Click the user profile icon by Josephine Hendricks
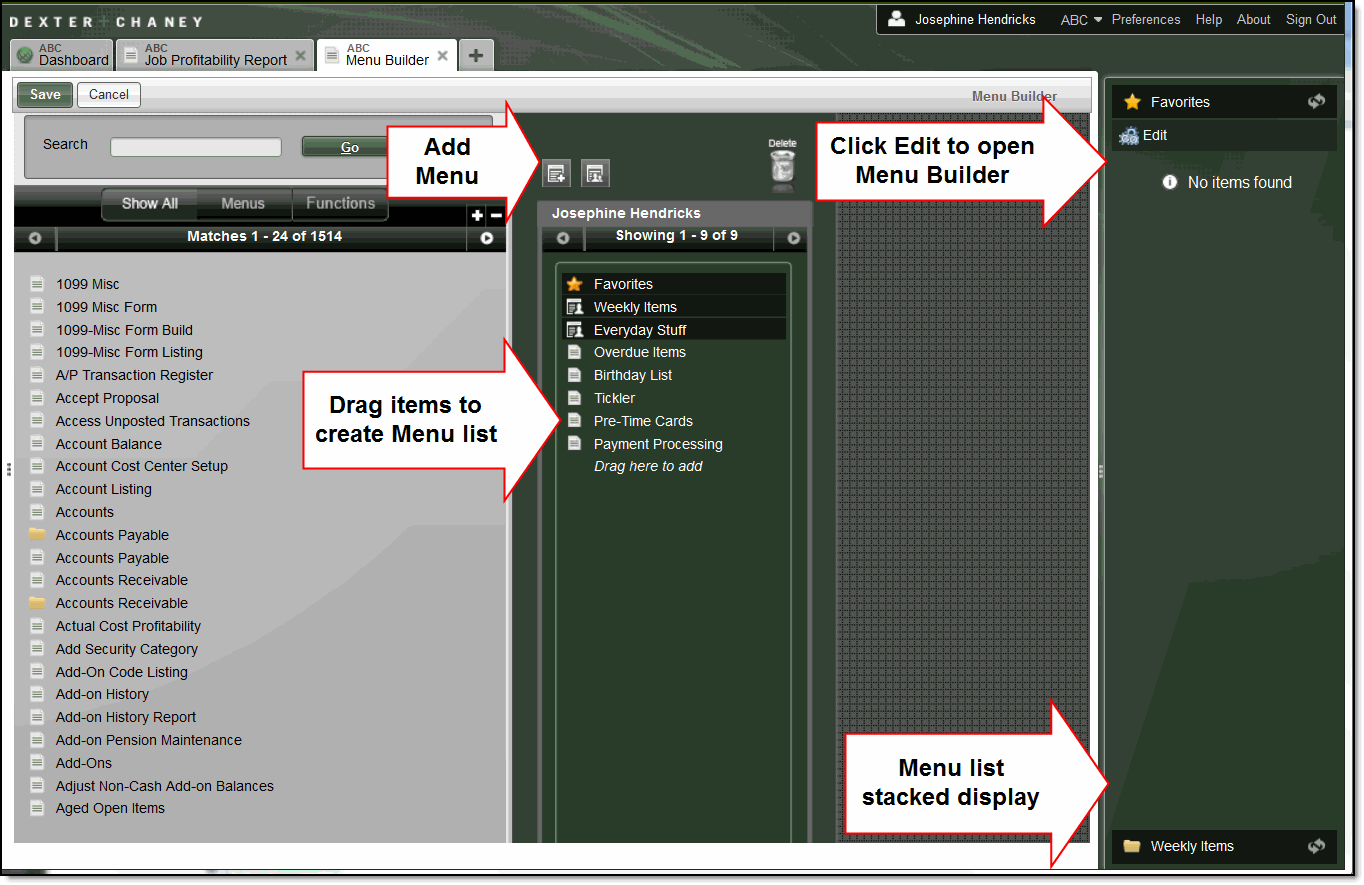 (x=896, y=19)
